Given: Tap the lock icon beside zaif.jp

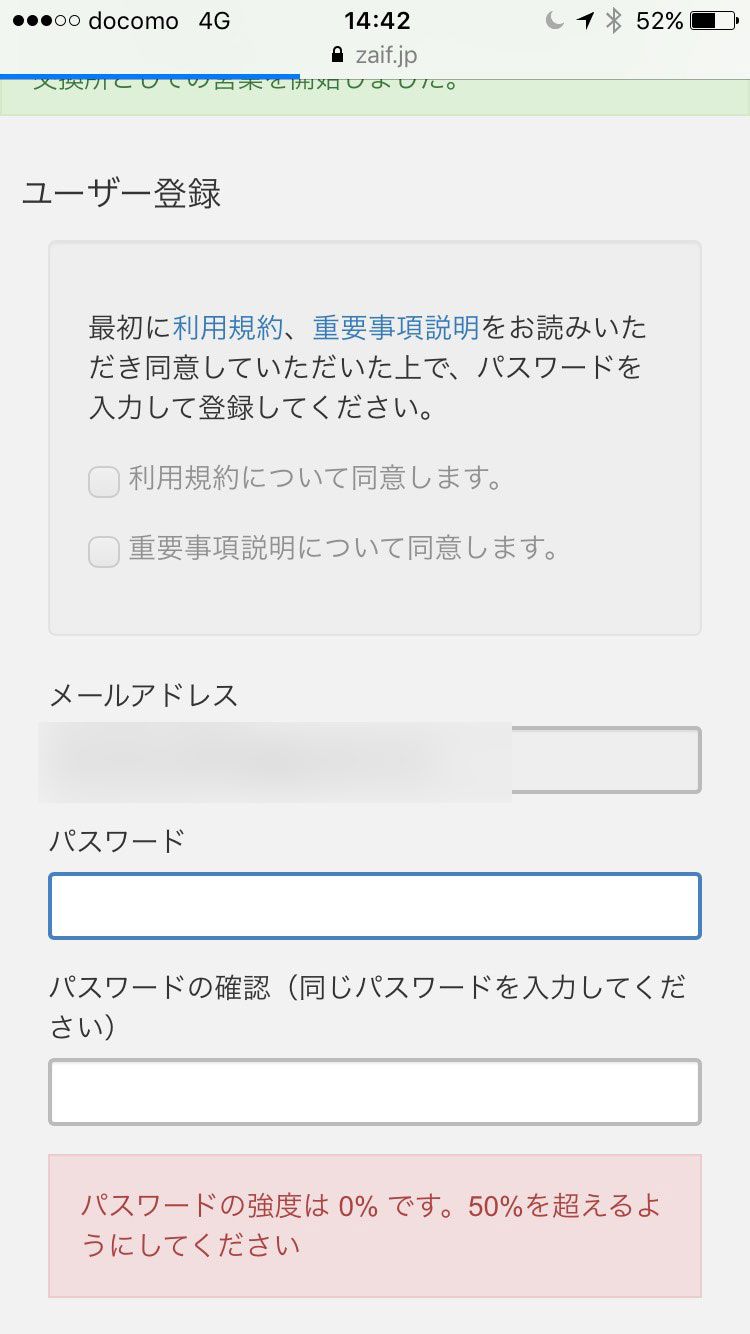Looking at the screenshot, I should (335, 54).
